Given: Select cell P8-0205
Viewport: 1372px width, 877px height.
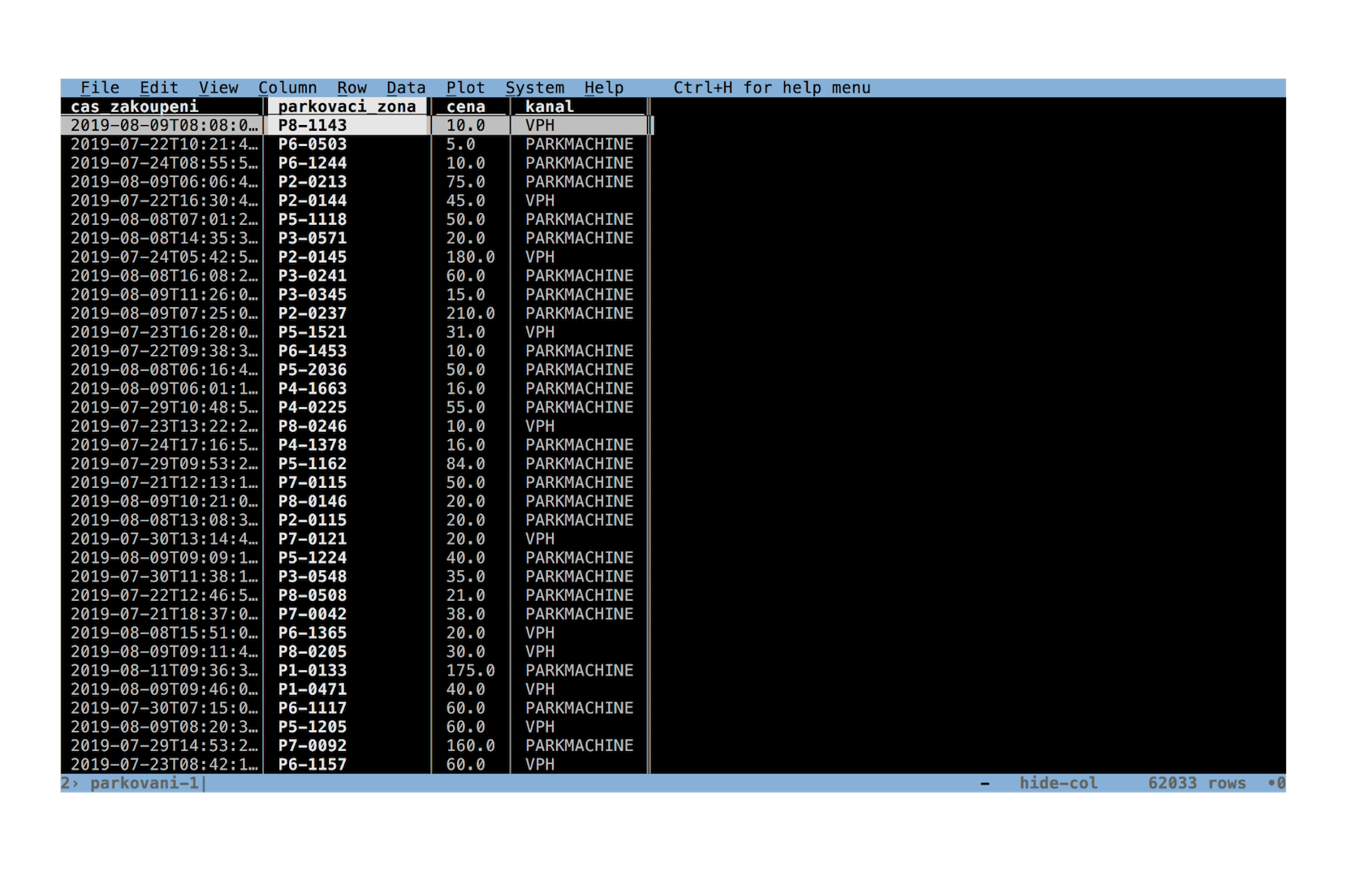Looking at the screenshot, I should pyautogui.click(x=313, y=652).
